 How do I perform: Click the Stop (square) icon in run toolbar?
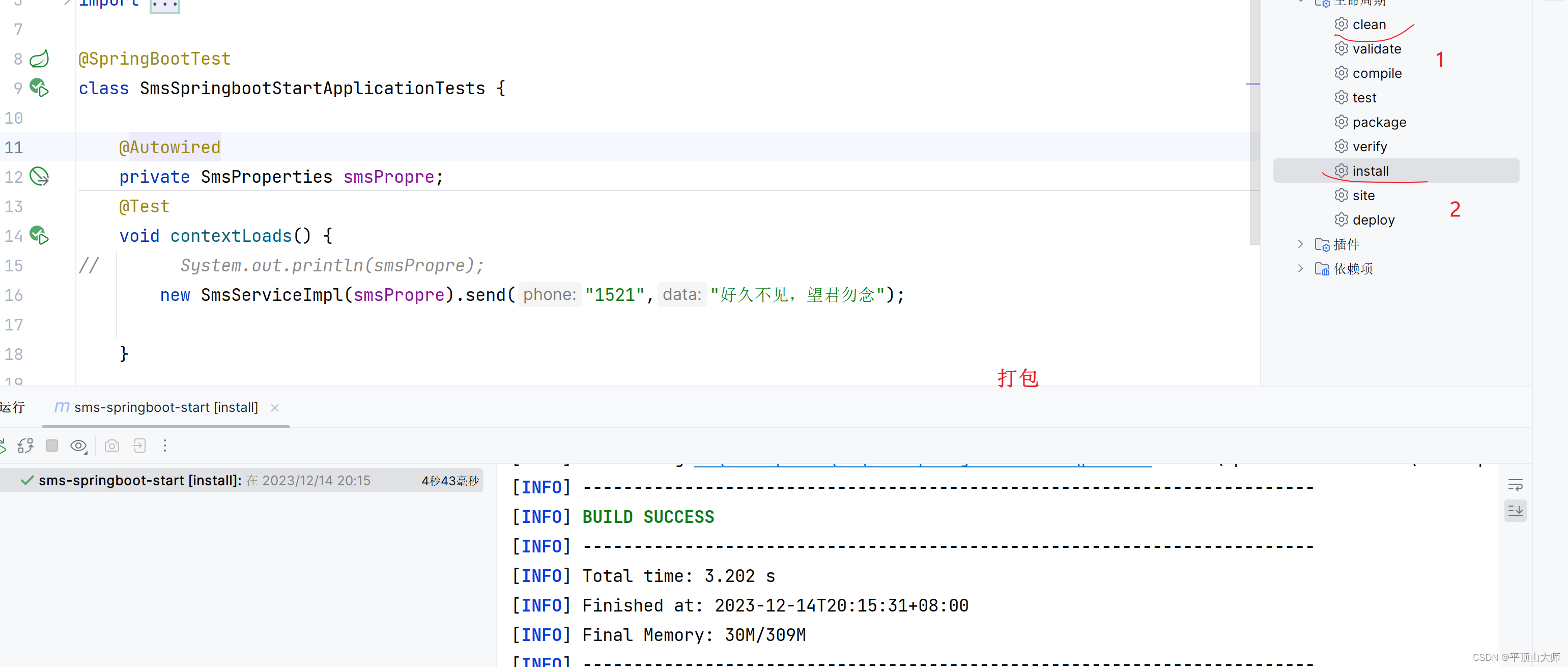(x=52, y=446)
